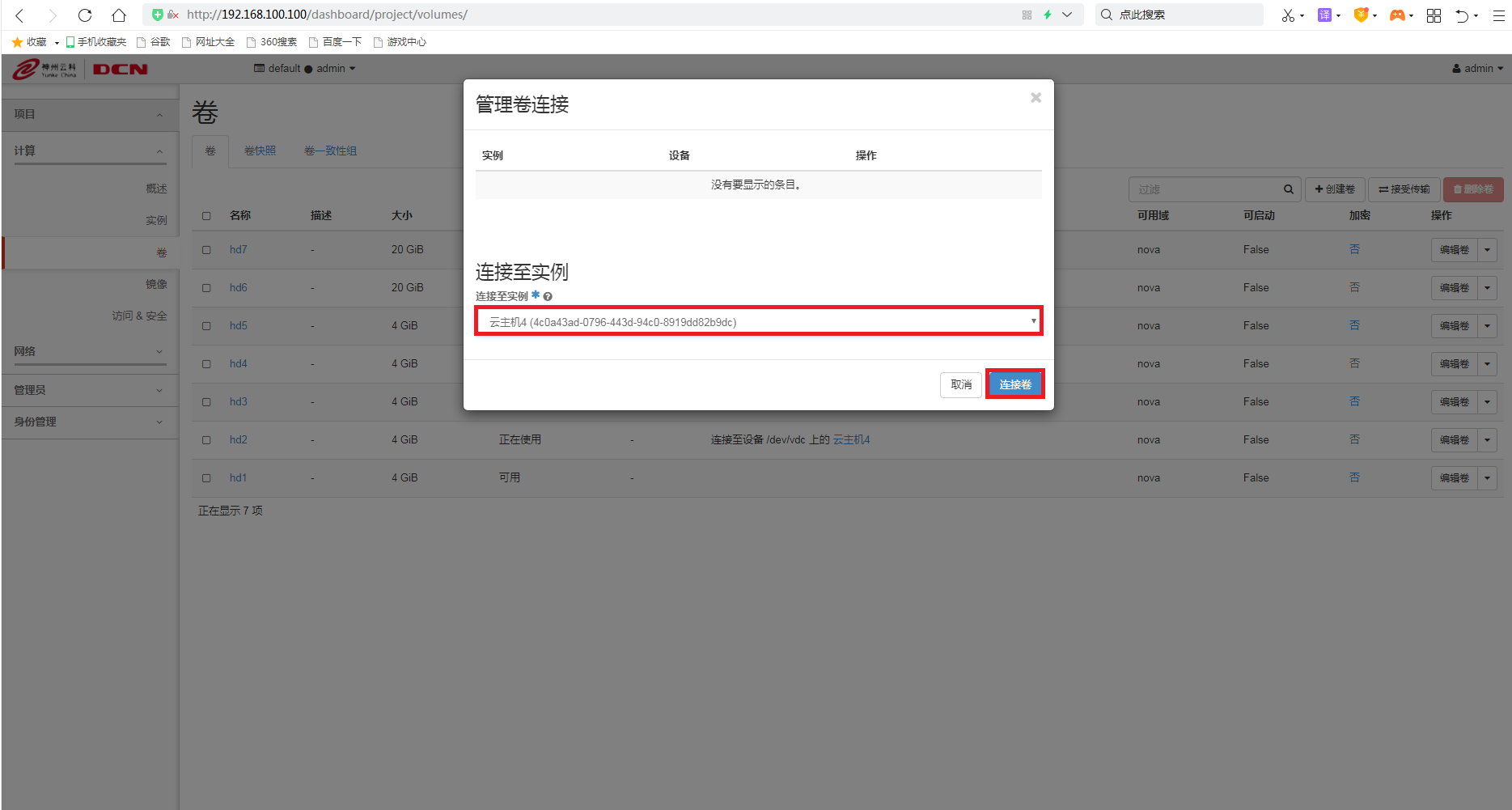Confirm attachment with the 连接卷 button
1512x810 pixels.
point(1014,384)
